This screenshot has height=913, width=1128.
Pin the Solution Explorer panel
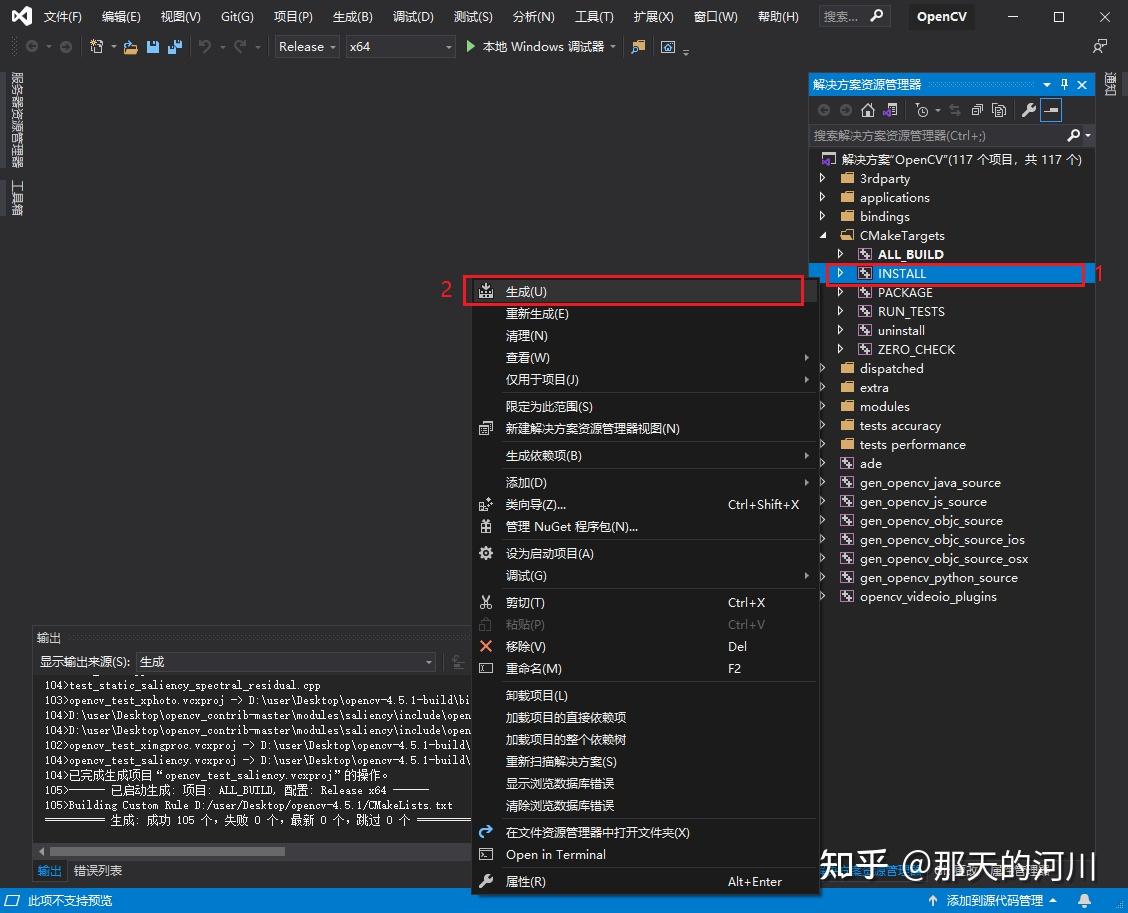click(x=1065, y=84)
